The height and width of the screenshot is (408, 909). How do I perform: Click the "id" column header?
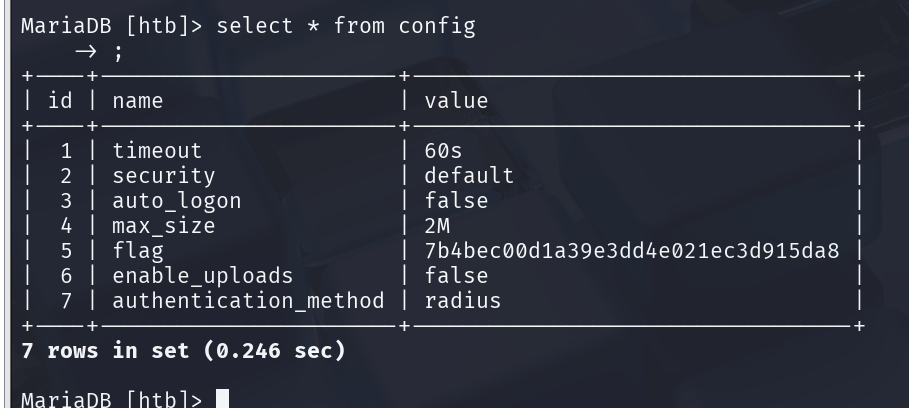(60, 100)
